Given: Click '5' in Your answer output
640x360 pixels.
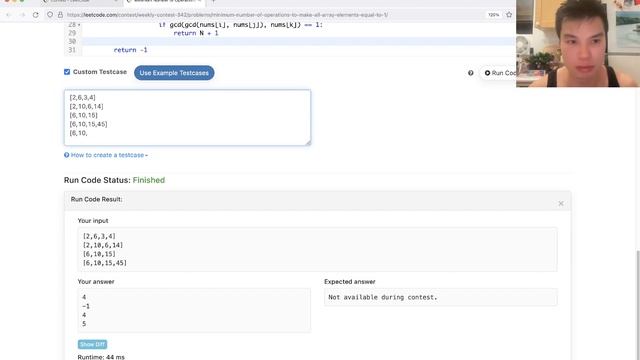Looking at the screenshot, I should [x=84, y=324].
